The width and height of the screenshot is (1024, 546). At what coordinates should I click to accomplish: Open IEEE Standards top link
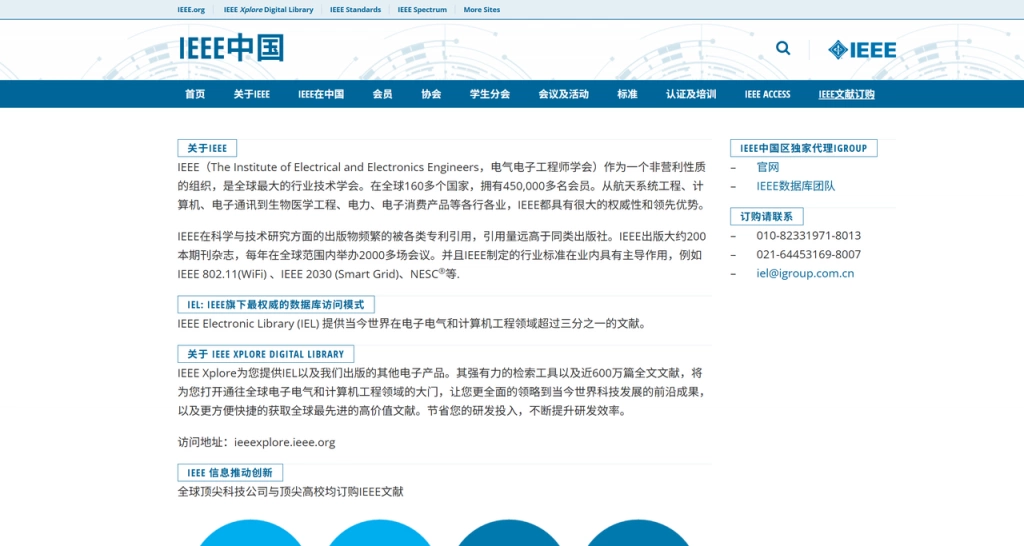click(x=355, y=10)
